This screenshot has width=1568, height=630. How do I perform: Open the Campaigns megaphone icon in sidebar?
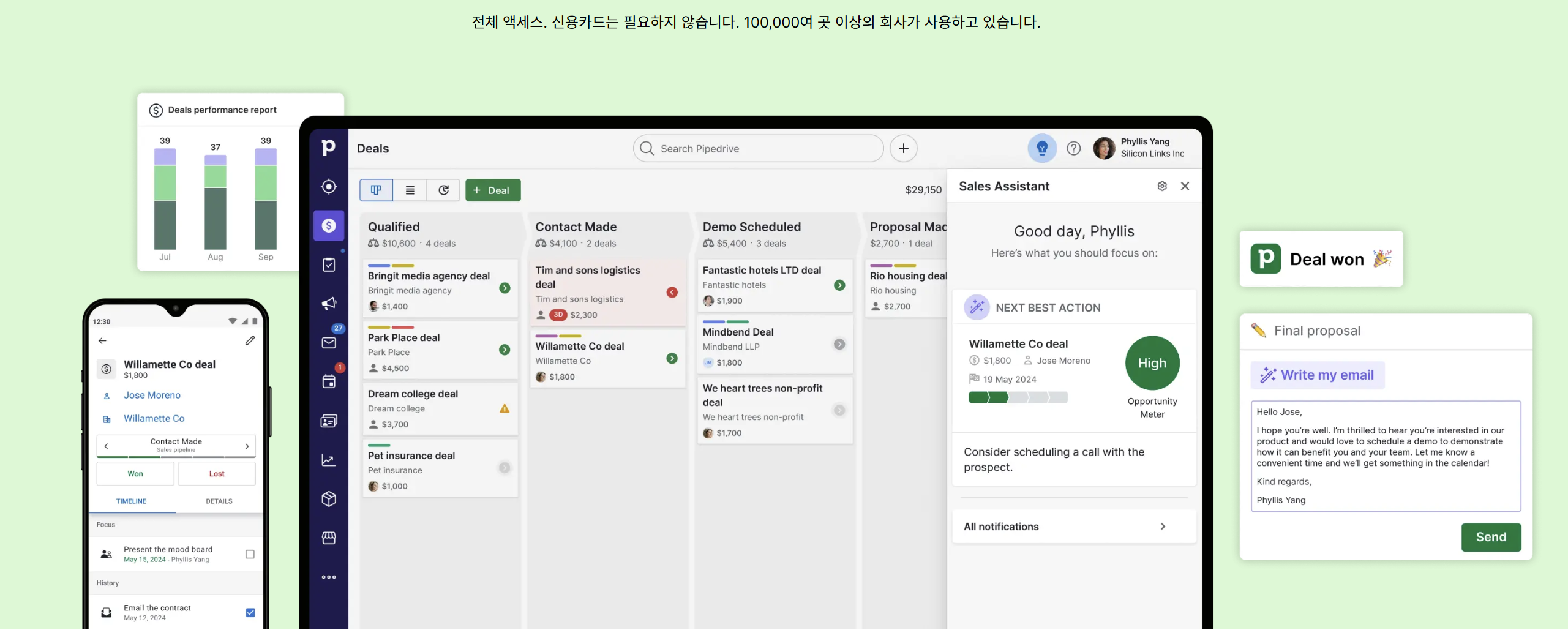pyautogui.click(x=329, y=303)
